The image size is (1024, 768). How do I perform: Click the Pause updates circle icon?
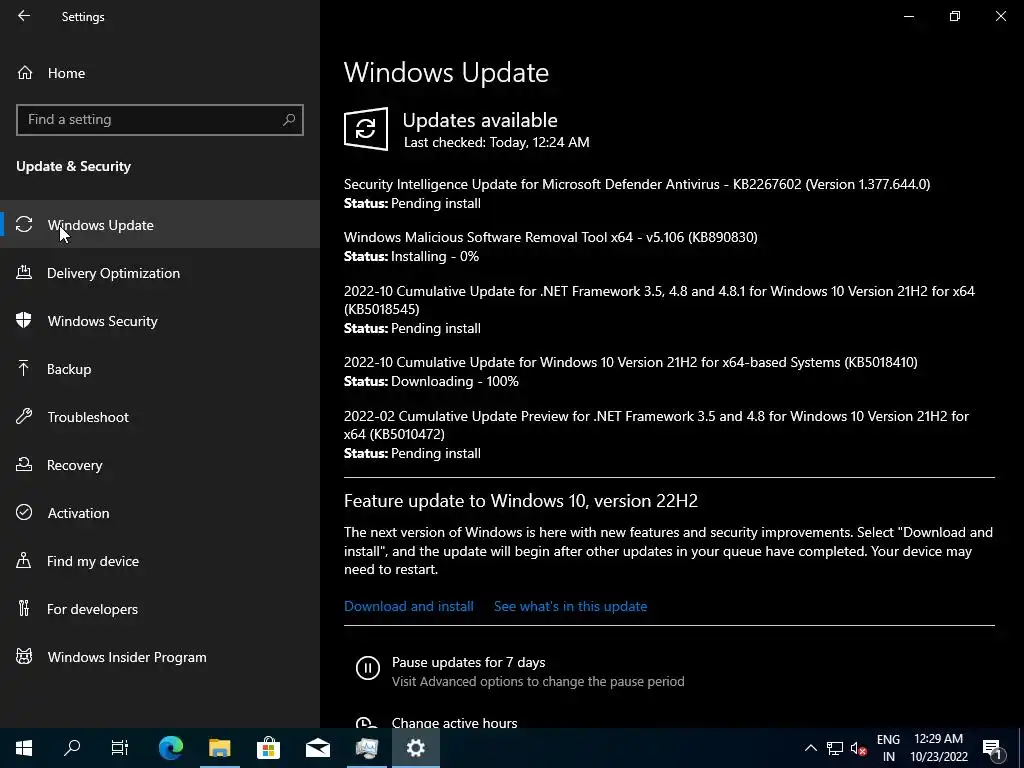point(368,667)
